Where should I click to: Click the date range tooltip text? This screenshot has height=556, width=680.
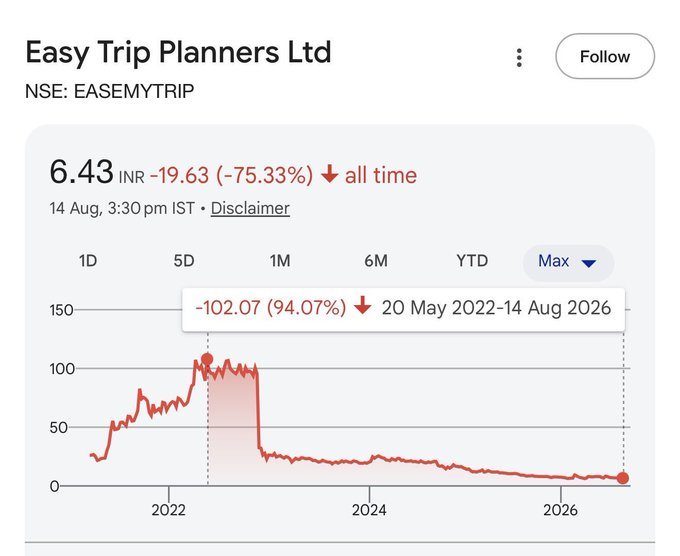pos(497,308)
